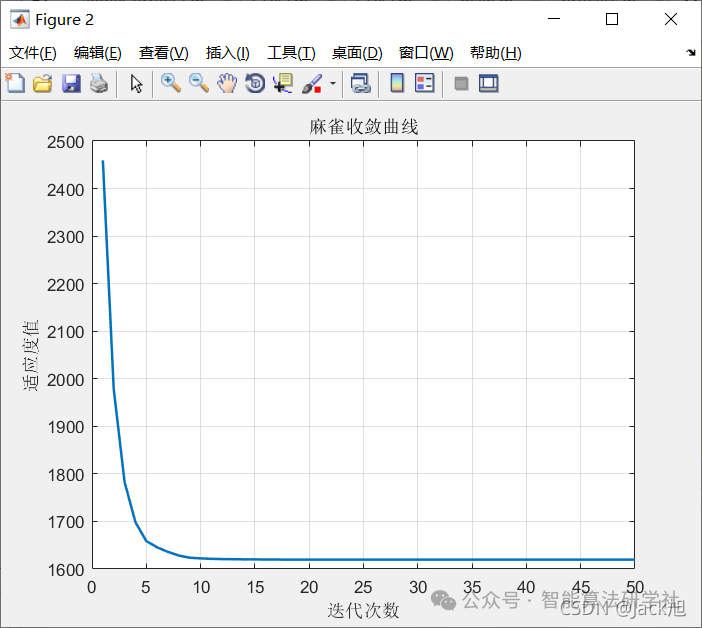Minimize the Figure 2 window
Viewport: 702px width, 628px height.
554,19
